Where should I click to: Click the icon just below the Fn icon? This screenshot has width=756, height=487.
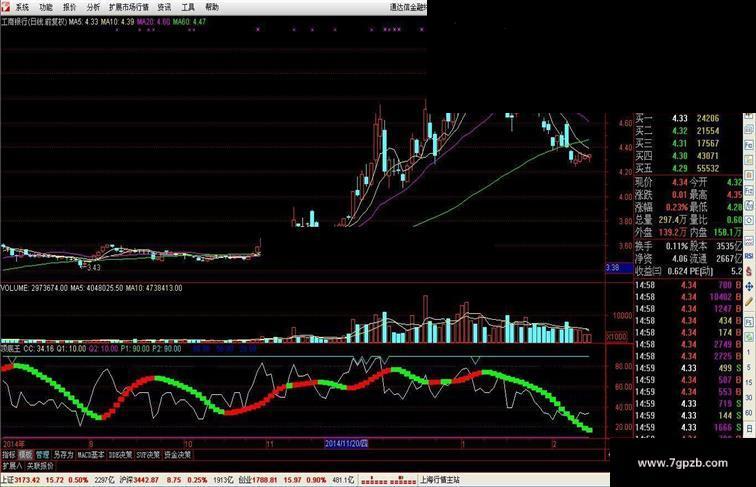749,205
